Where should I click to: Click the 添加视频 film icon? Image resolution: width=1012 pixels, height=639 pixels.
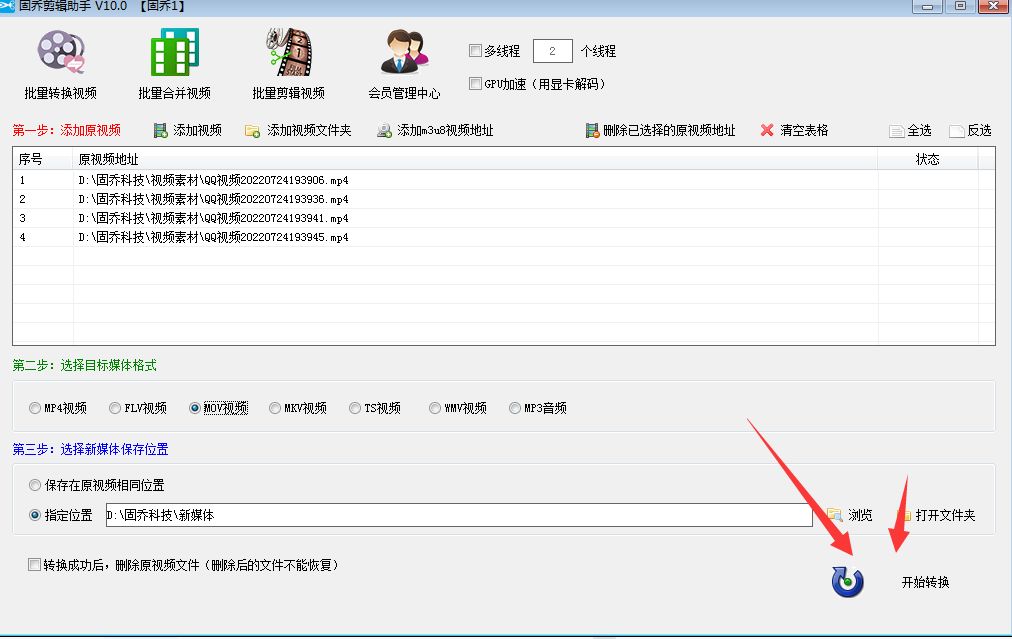coord(161,131)
